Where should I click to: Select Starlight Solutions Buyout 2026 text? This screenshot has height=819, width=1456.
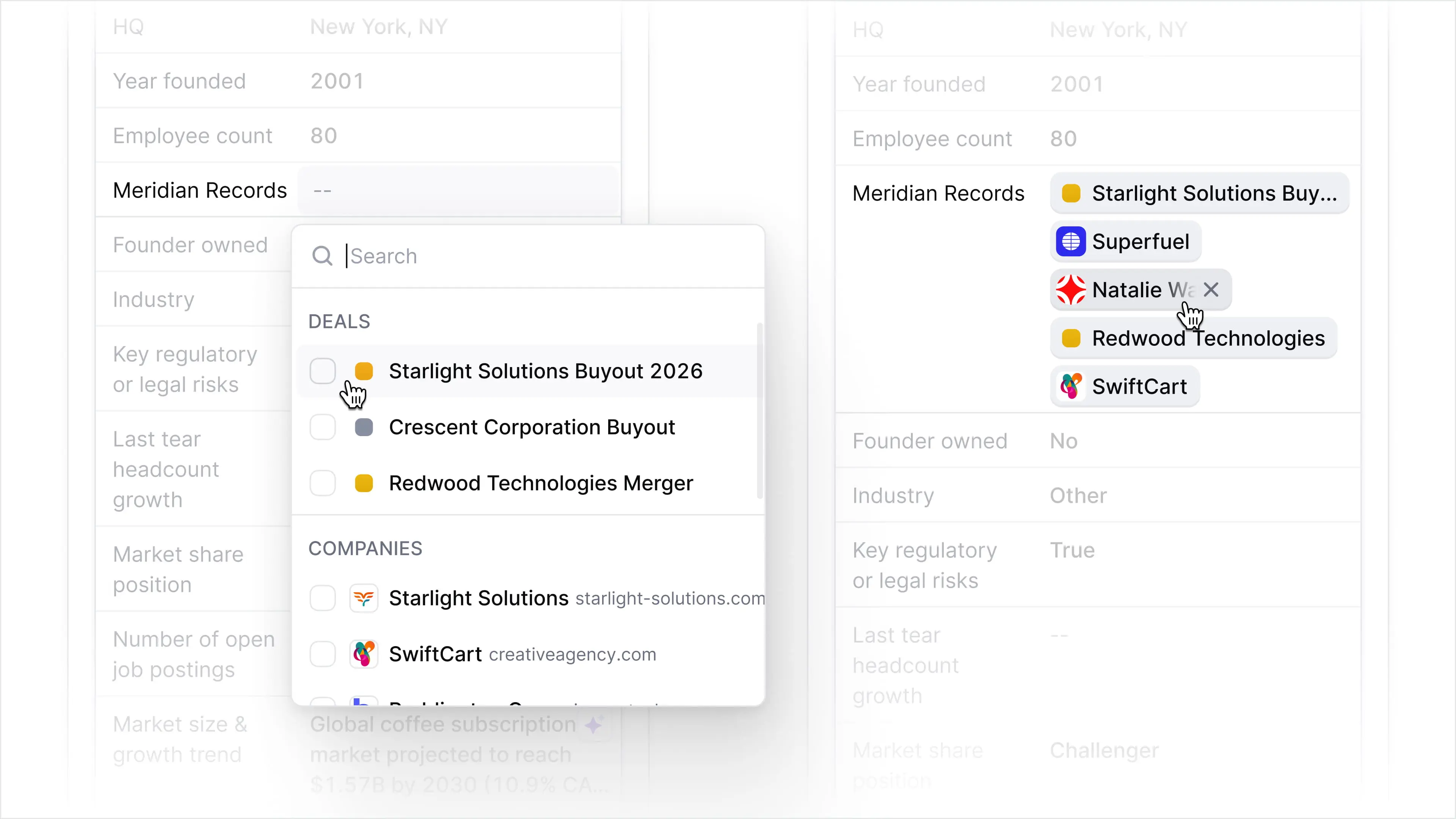click(546, 371)
